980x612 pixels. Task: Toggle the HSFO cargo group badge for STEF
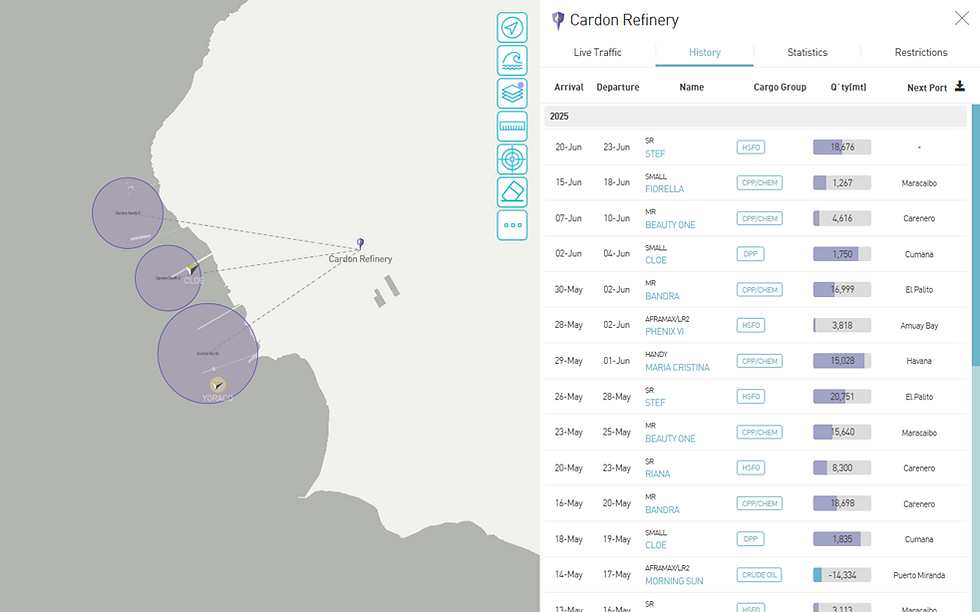(750, 146)
